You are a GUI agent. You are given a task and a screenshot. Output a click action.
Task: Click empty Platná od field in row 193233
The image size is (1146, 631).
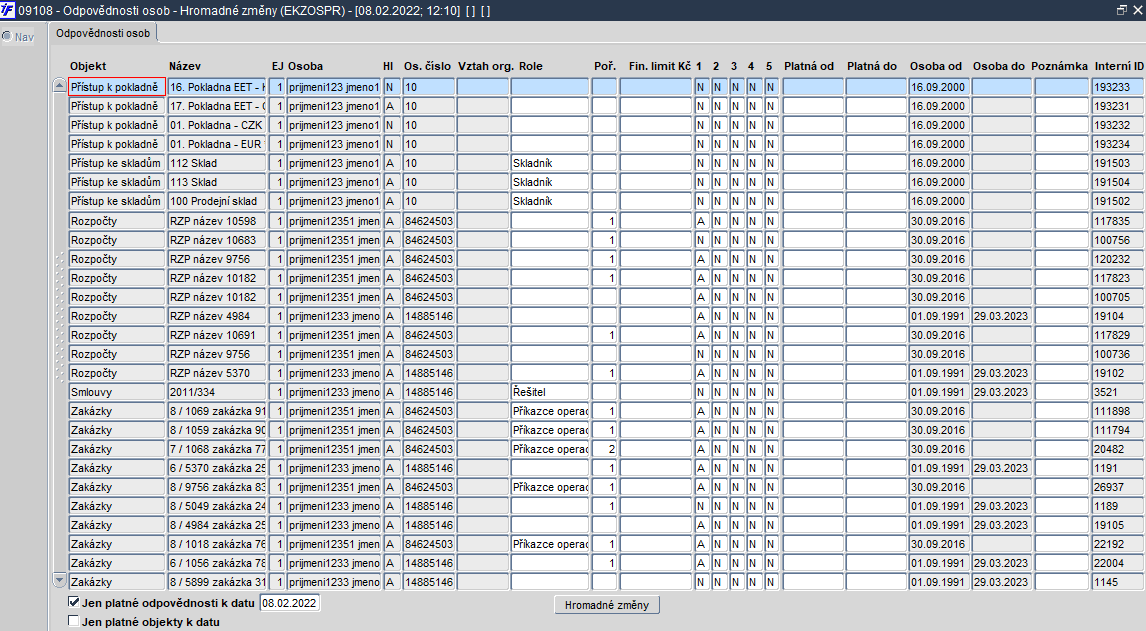tap(813, 87)
